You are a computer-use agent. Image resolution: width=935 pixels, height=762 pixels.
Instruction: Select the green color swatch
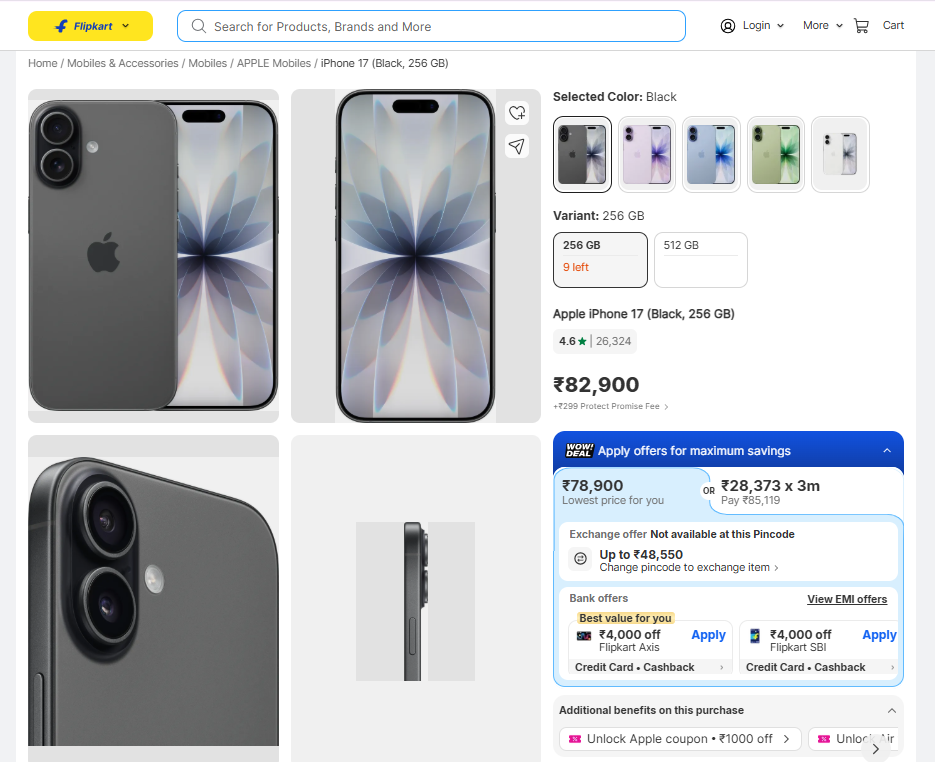pyautogui.click(x=776, y=154)
